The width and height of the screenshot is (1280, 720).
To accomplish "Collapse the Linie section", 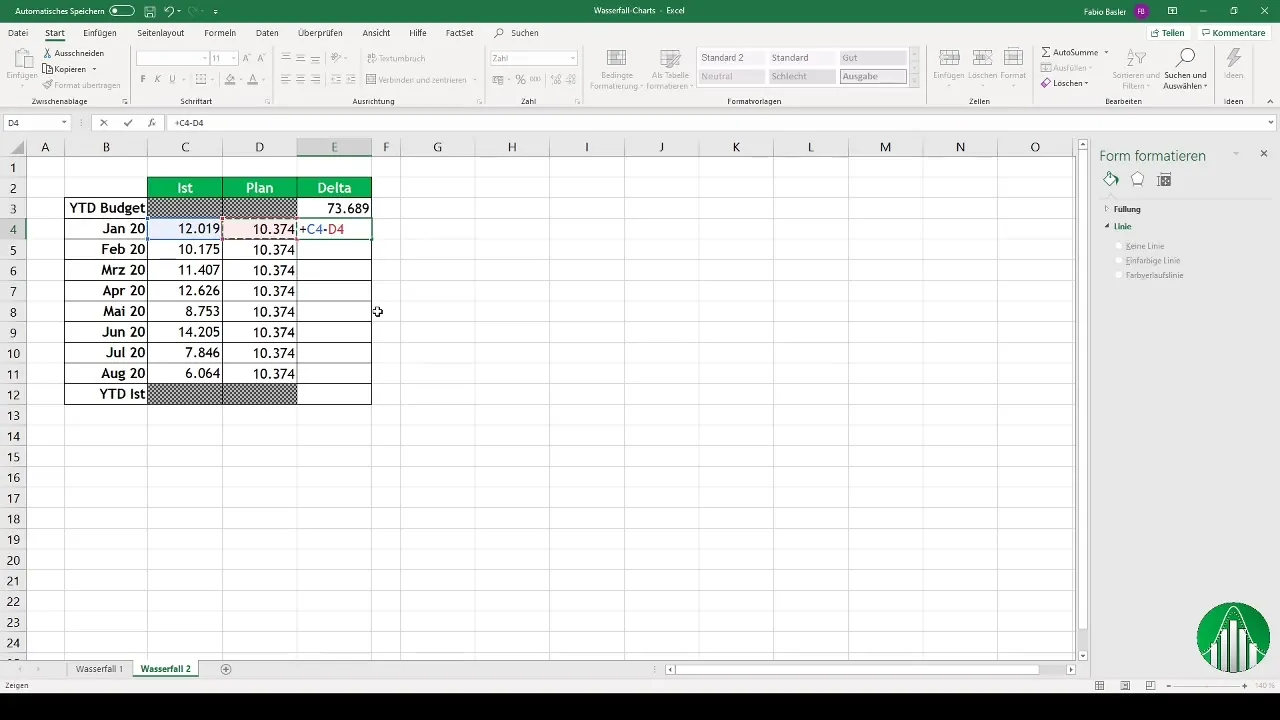I will tap(1106, 227).
